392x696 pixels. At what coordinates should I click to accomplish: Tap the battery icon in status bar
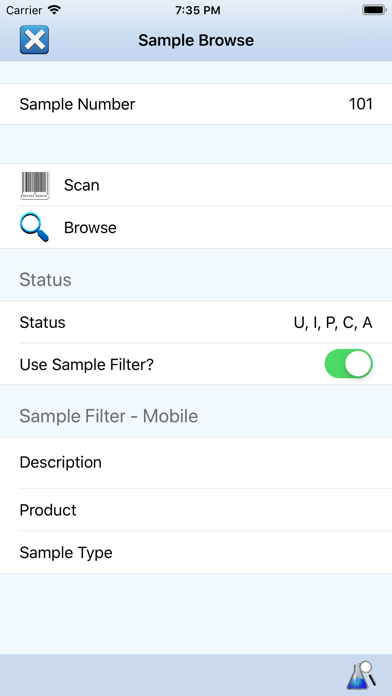(x=374, y=10)
